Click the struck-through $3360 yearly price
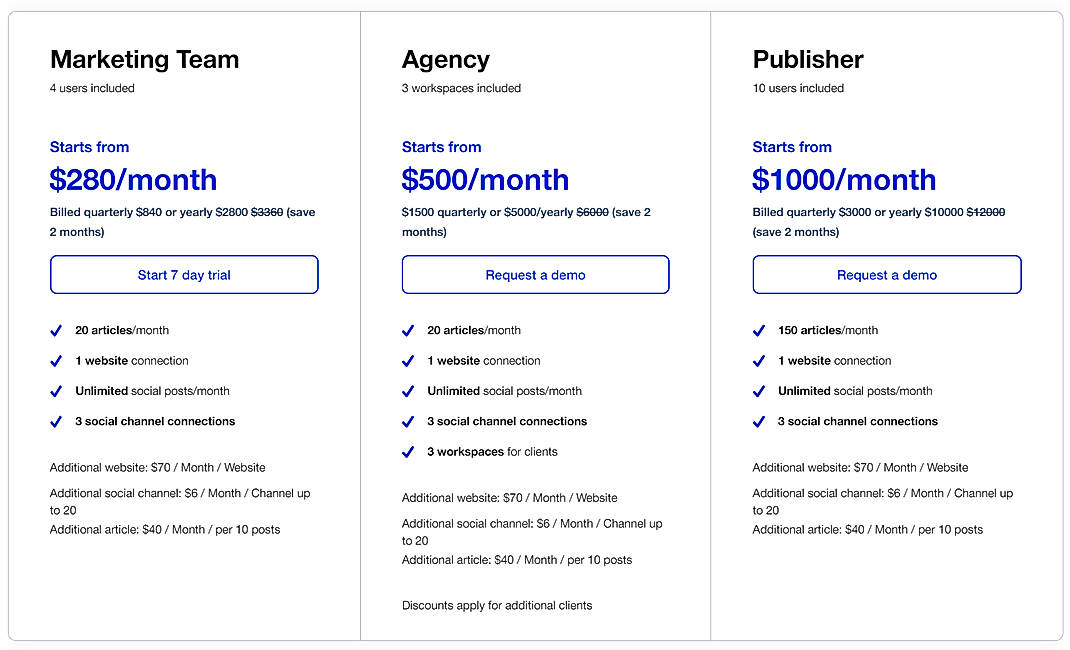The height and width of the screenshot is (650, 1070). point(266,212)
